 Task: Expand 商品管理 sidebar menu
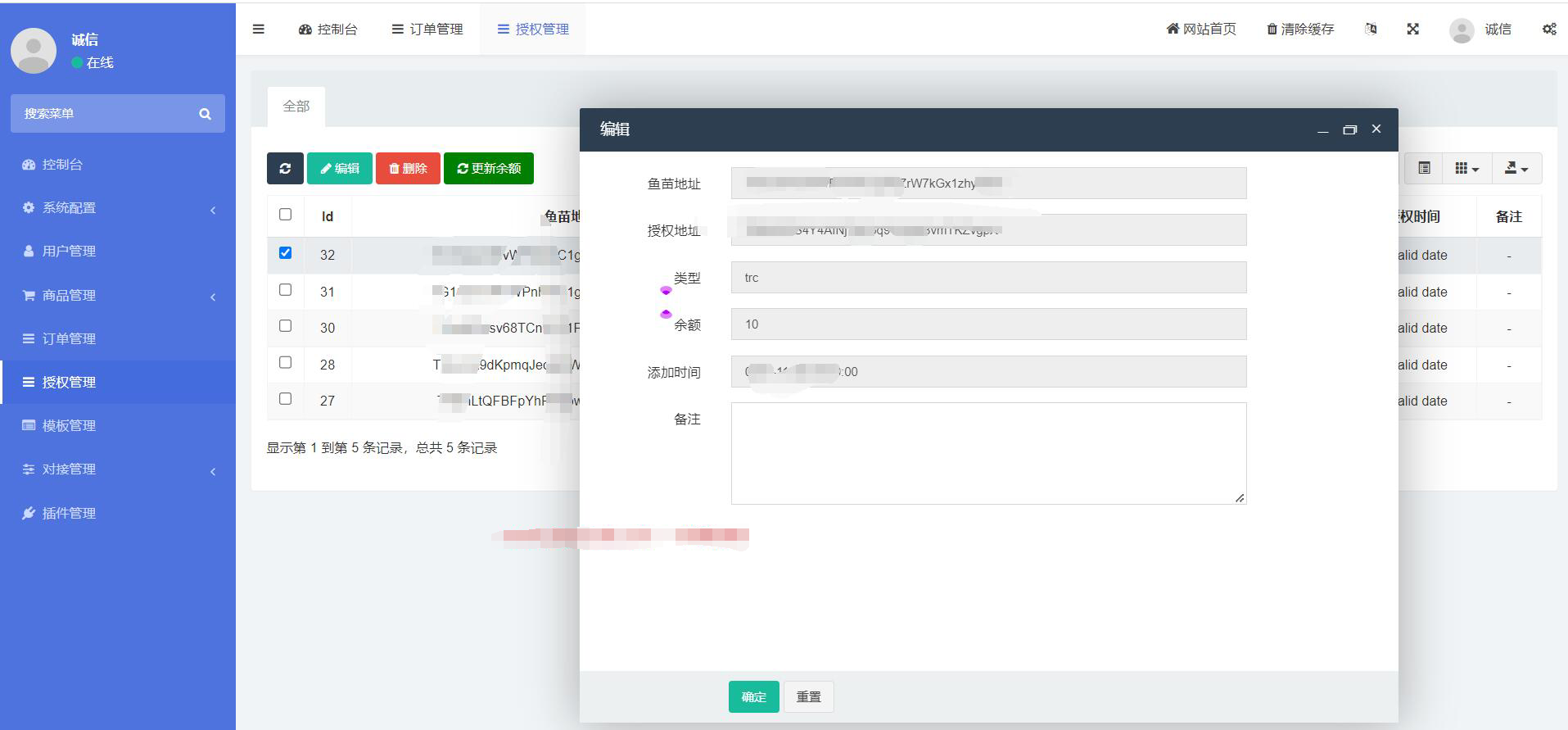(118, 296)
